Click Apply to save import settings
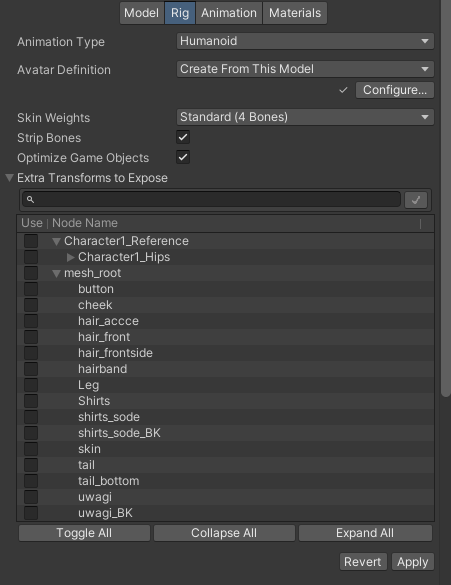This screenshot has width=451, height=585. click(413, 562)
